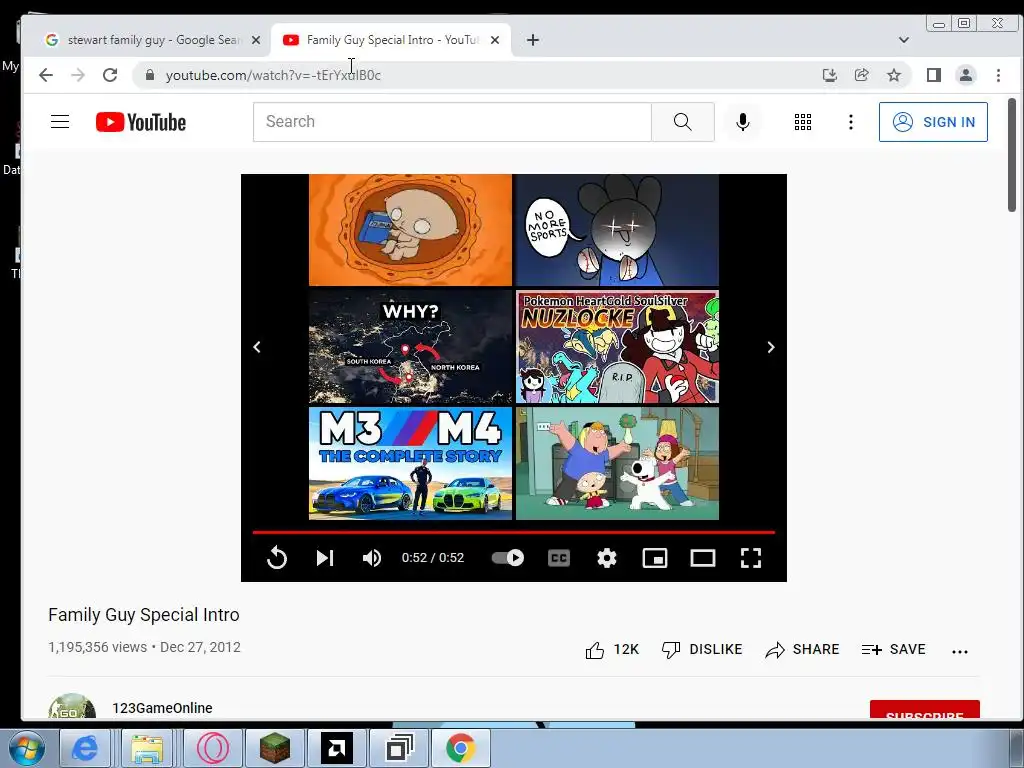Show next suggested videos arrow
This screenshot has height=768, width=1024.
pos(771,347)
